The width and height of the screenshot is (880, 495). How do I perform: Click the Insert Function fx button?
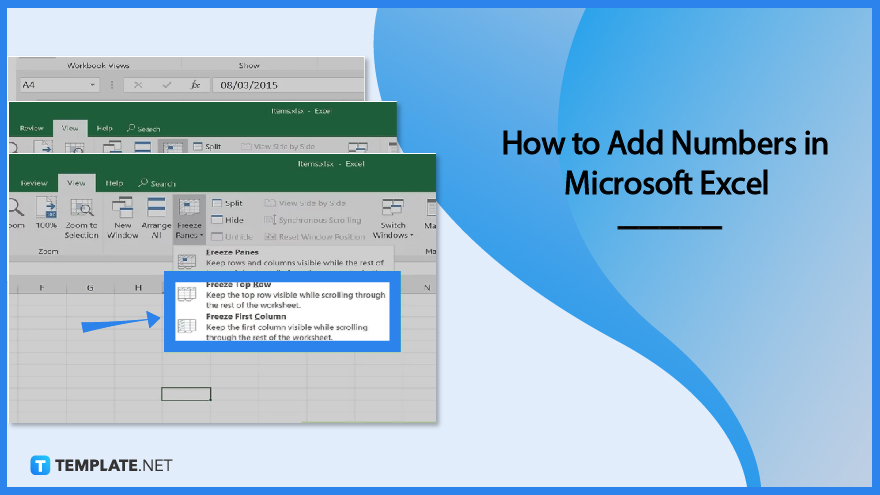point(195,85)
